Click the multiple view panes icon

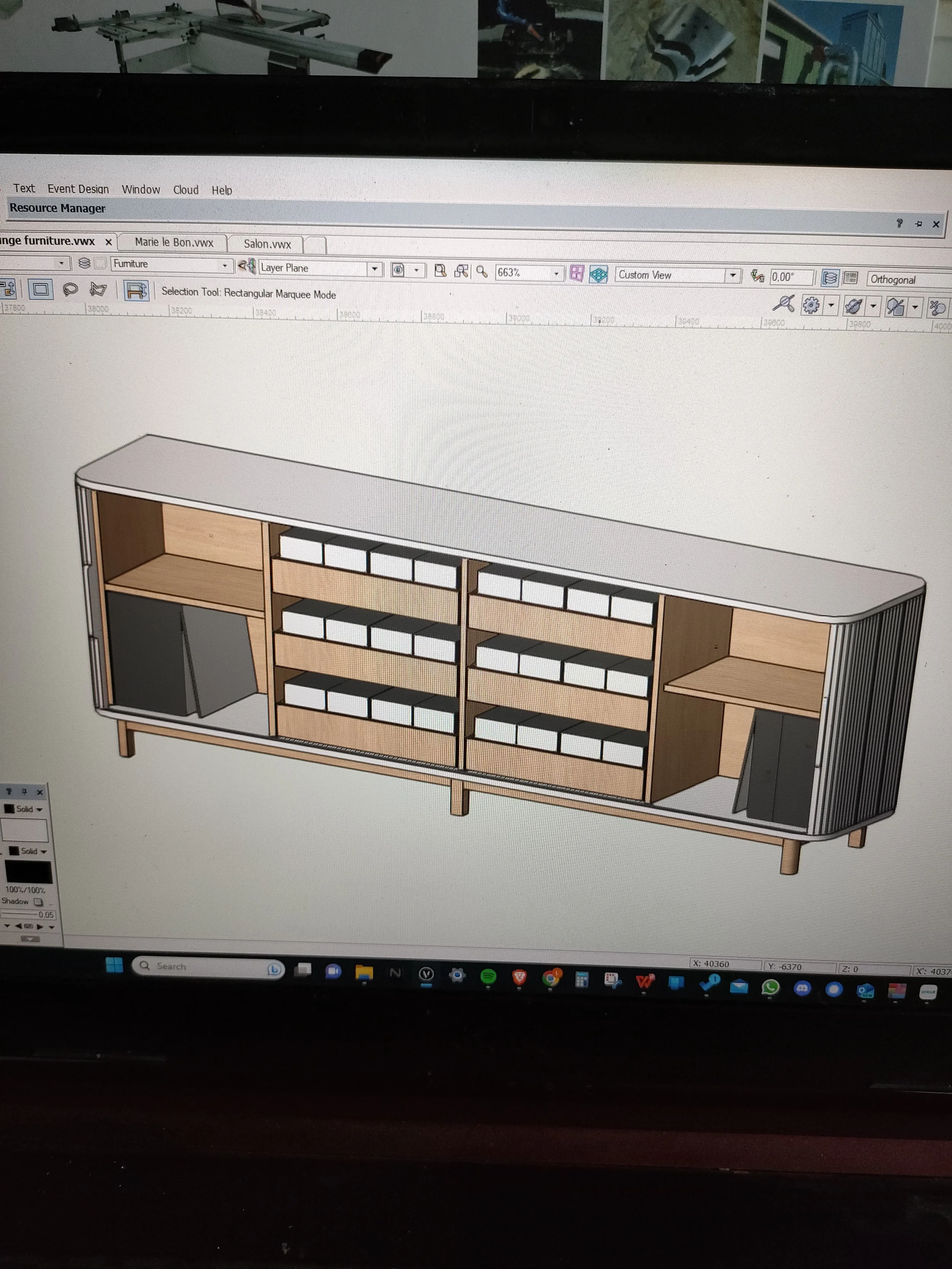point(577,274)
